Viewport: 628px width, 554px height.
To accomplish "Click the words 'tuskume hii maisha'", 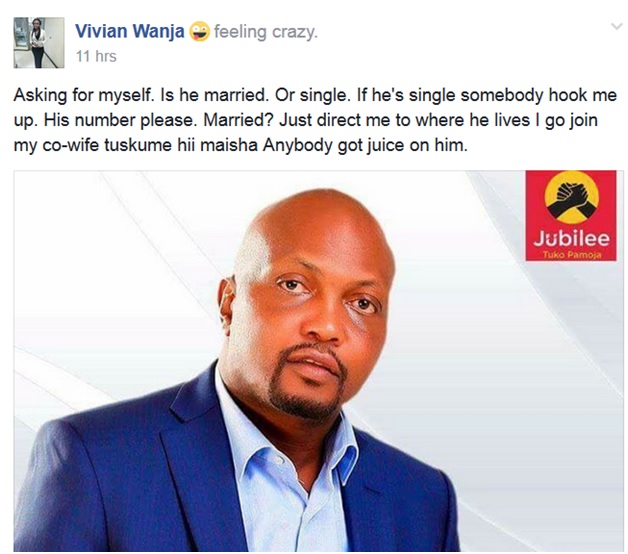I will (x=181, y=145).
